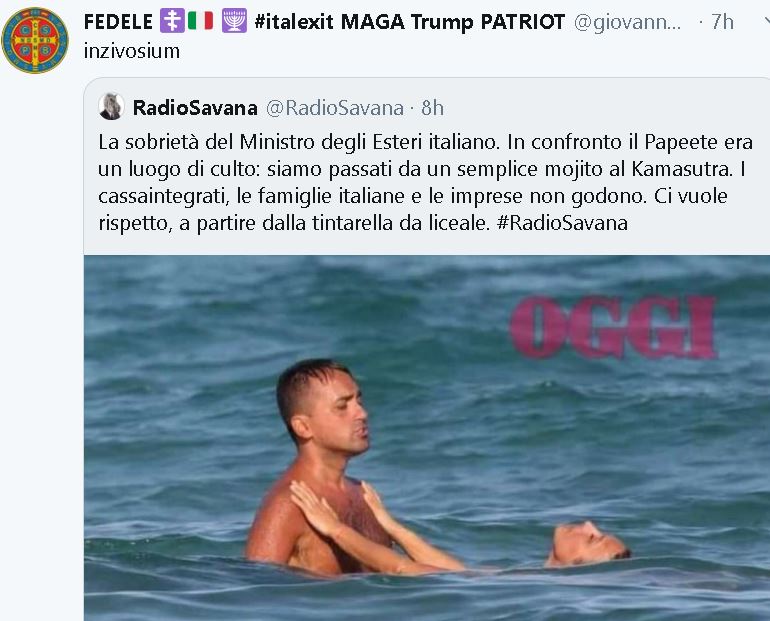Screen dimensions: 770x621
Task: Visit the @RadioSavana handle
Action: click(335, 108)
